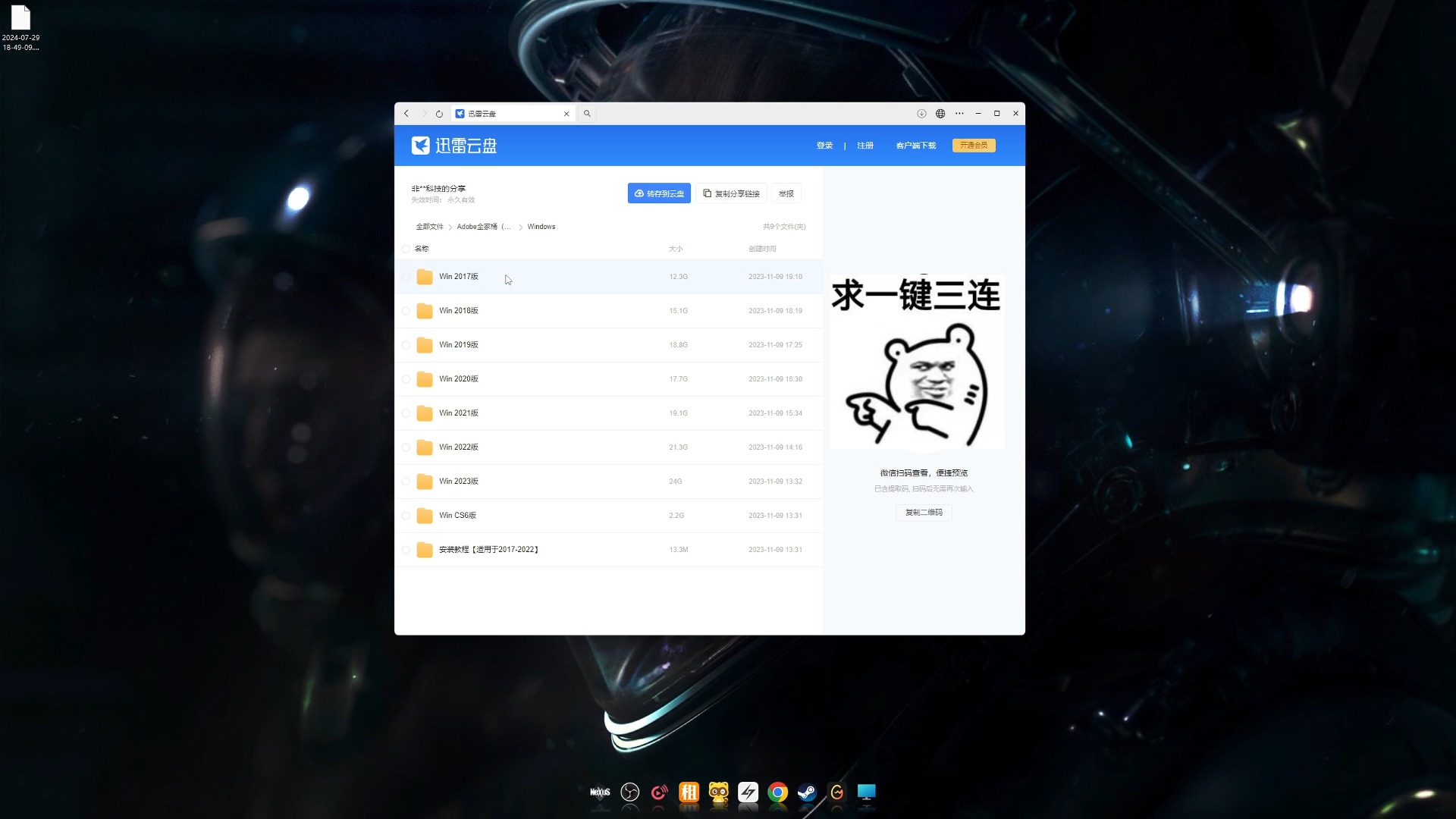Open OBS Studio from the dock

[x=629, y=792]
